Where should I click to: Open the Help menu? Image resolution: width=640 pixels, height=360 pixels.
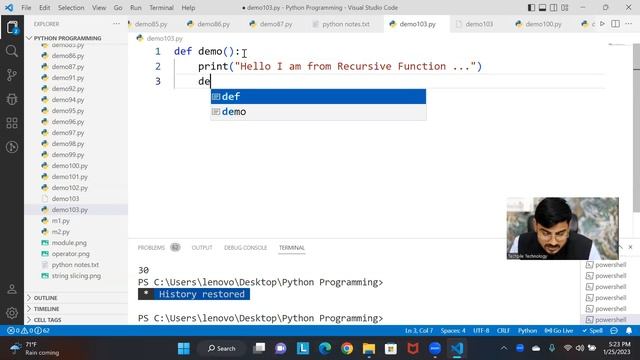(188, 8)
